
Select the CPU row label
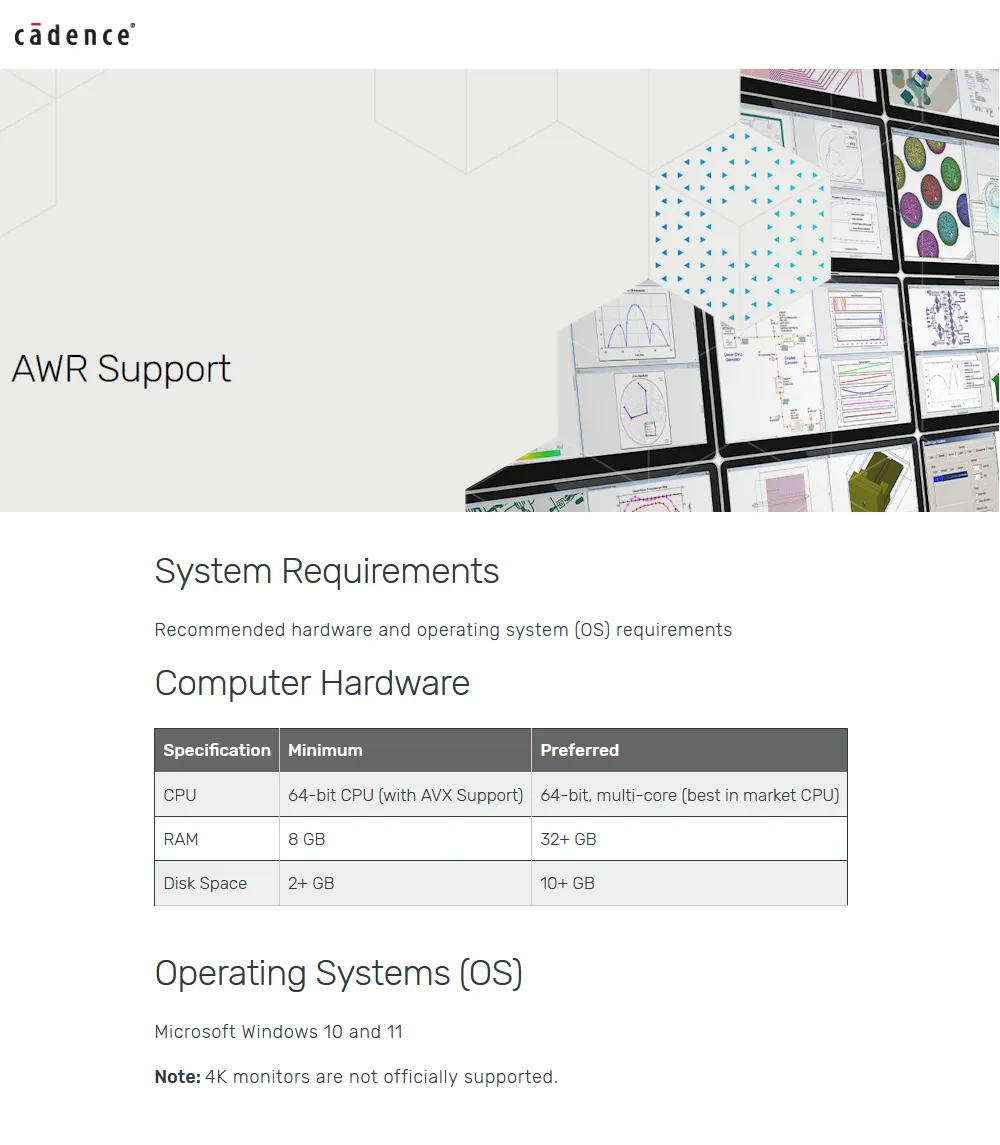180,795
